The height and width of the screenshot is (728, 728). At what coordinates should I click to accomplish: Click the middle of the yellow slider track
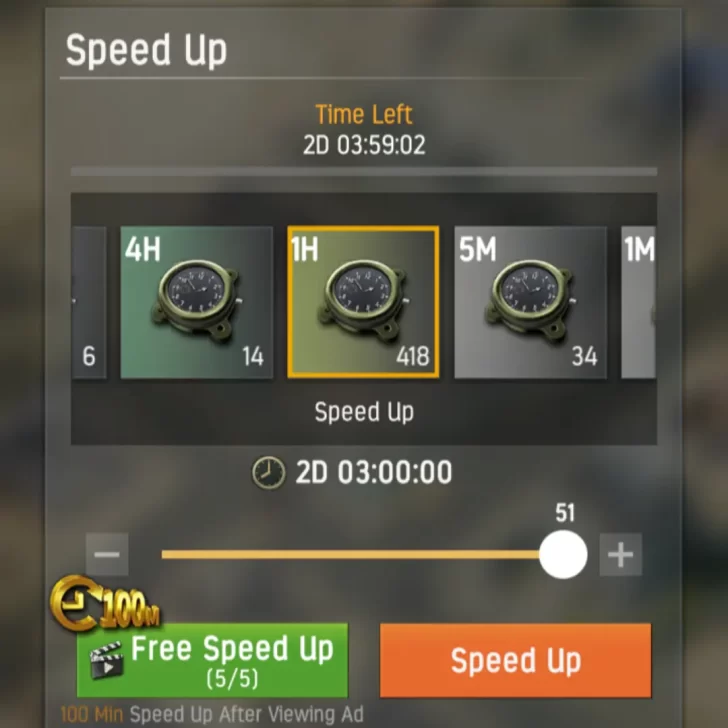[x=351, y=554]
